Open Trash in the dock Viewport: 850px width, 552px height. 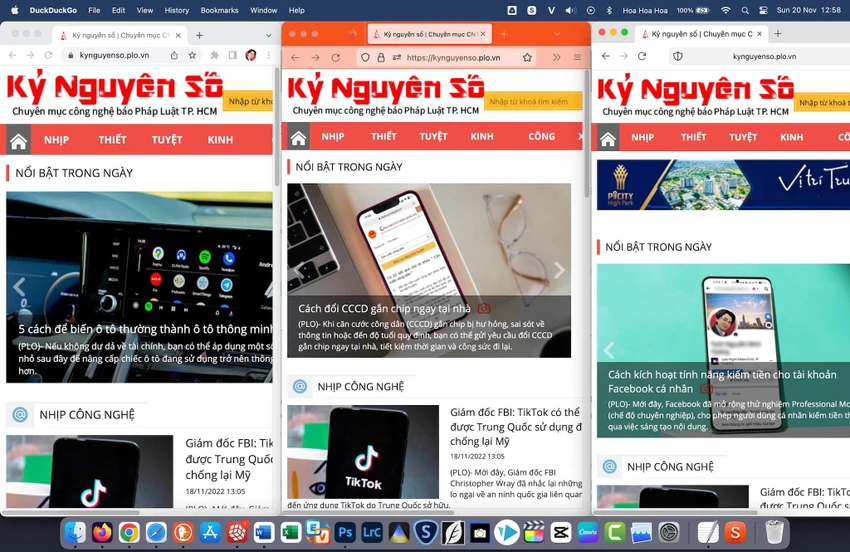[774, 532]
